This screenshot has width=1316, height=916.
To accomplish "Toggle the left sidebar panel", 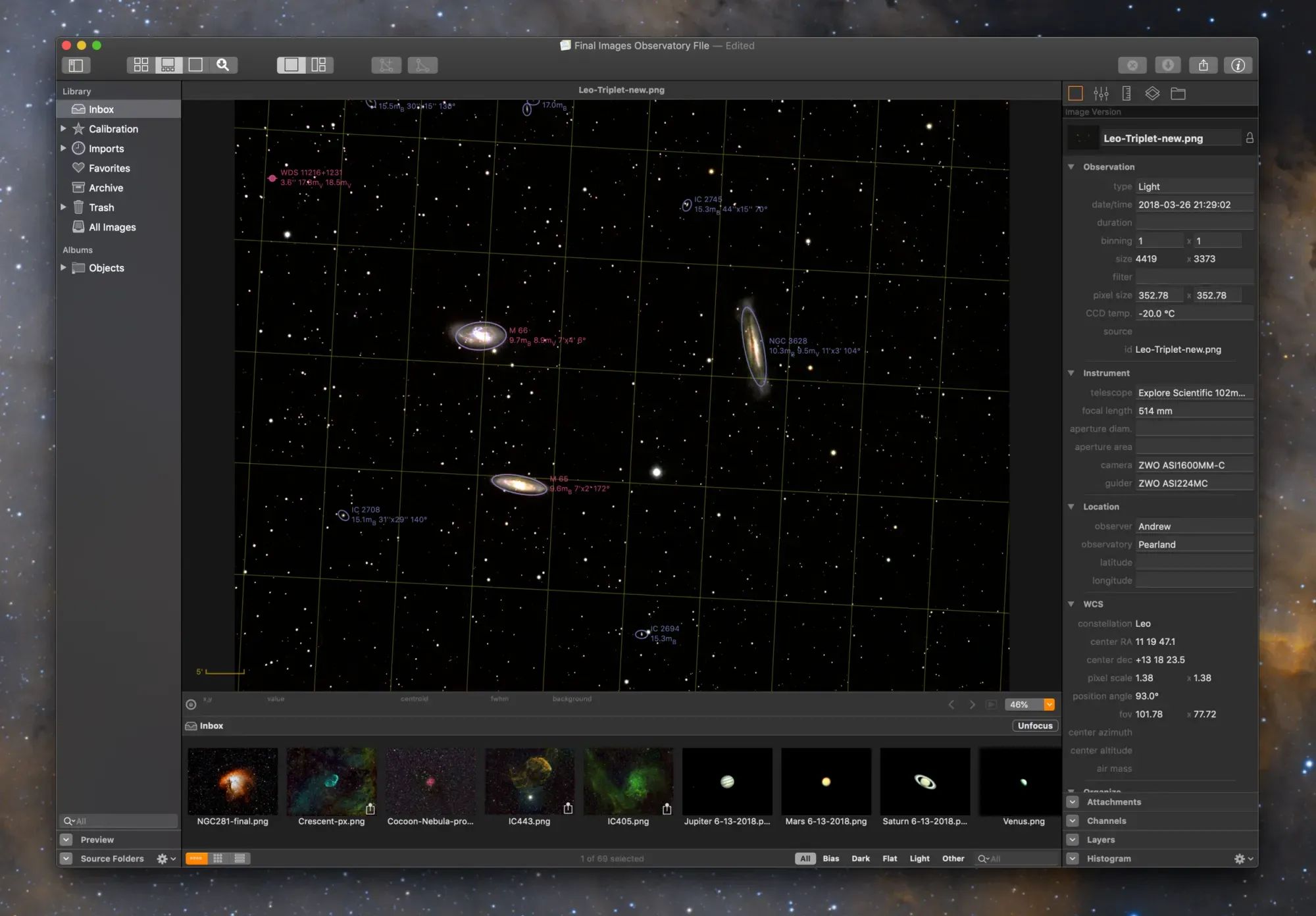I will point(76,64).
